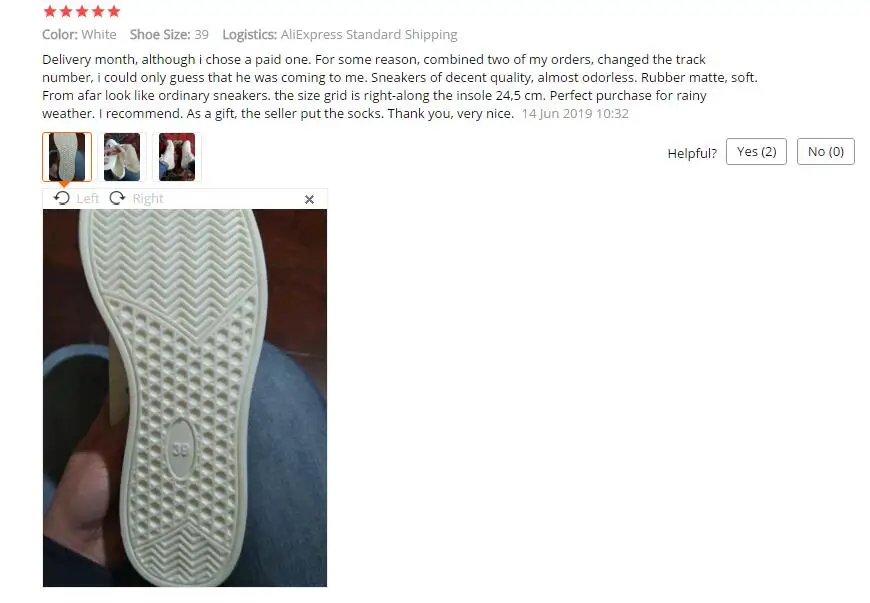The image size is (870, 603).
Task: Click the enlarged shoe sole photo
Action: click(x=185, y=398)
